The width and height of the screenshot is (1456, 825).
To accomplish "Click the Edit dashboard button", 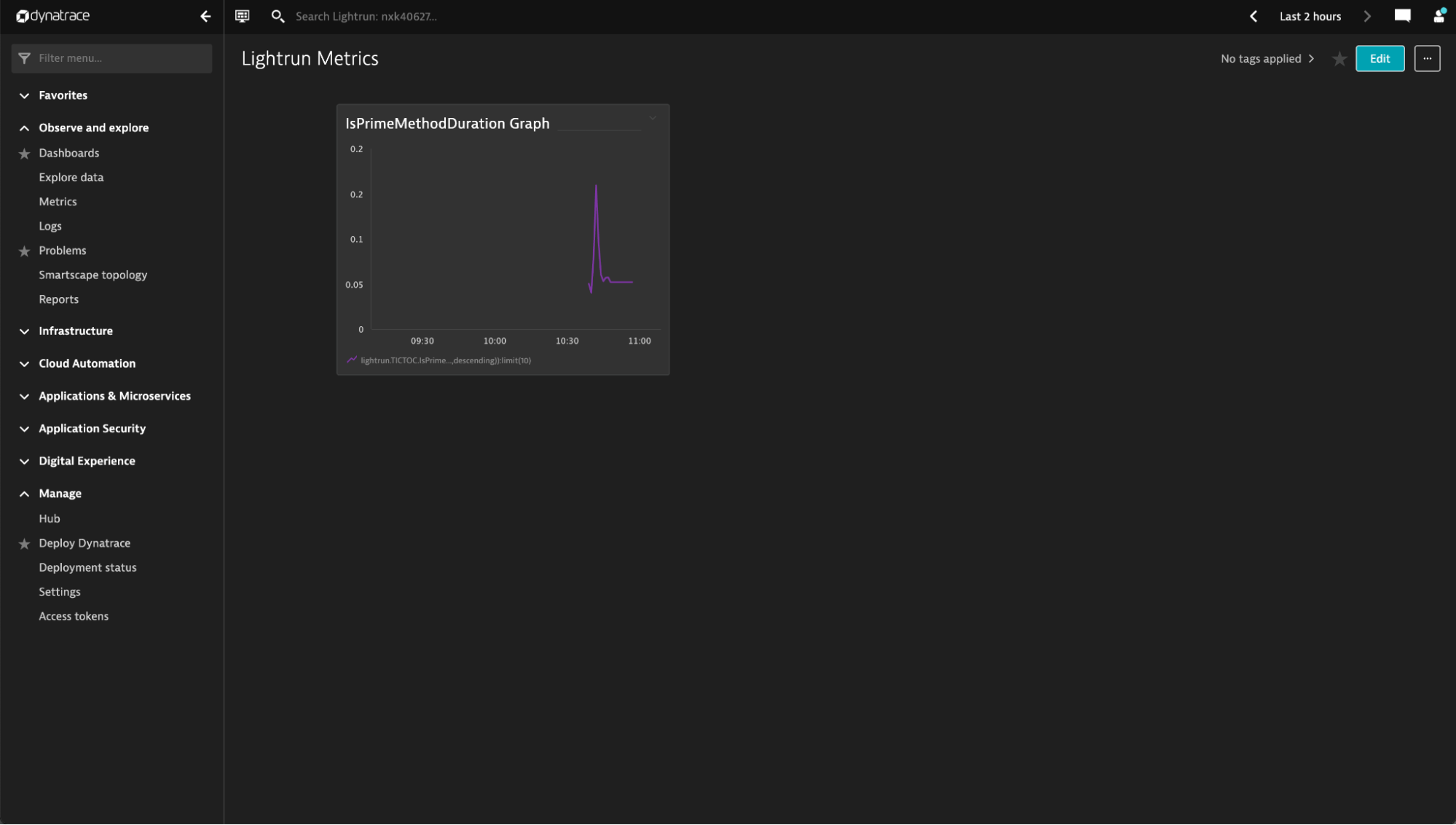I will pos(1380,59).
